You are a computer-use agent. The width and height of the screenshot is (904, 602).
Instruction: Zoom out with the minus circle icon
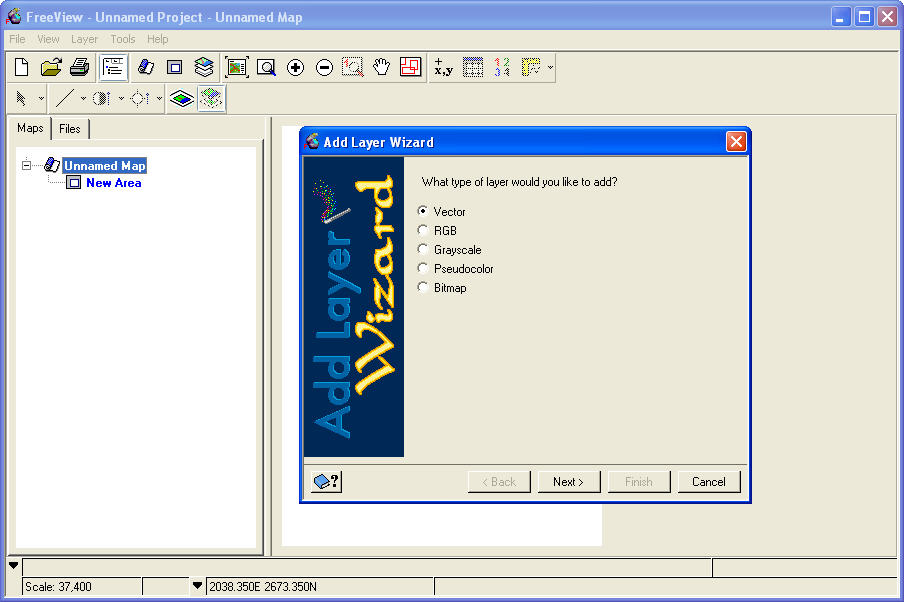(x=324, y=67)
